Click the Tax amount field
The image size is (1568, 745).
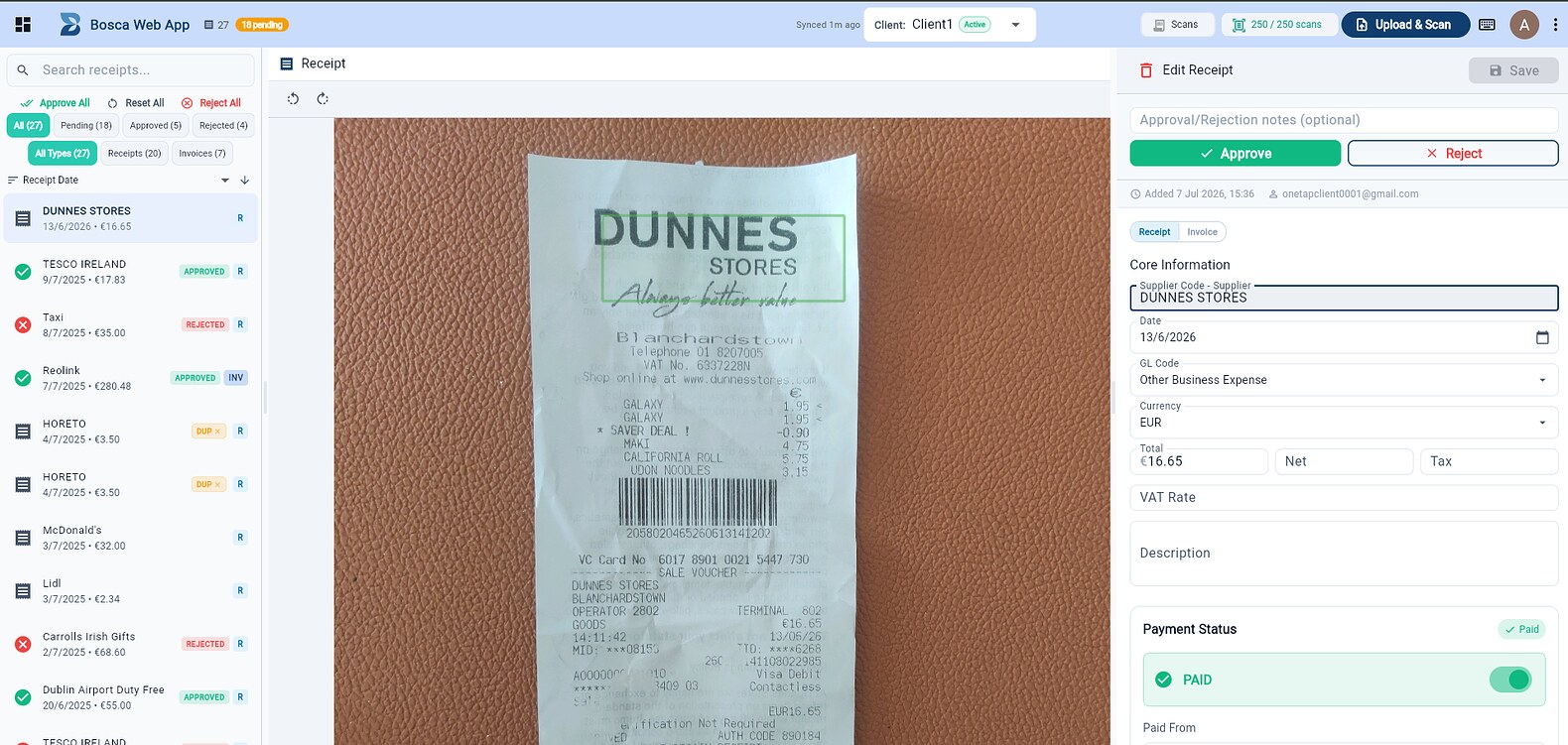click(x=1489, y=461)
